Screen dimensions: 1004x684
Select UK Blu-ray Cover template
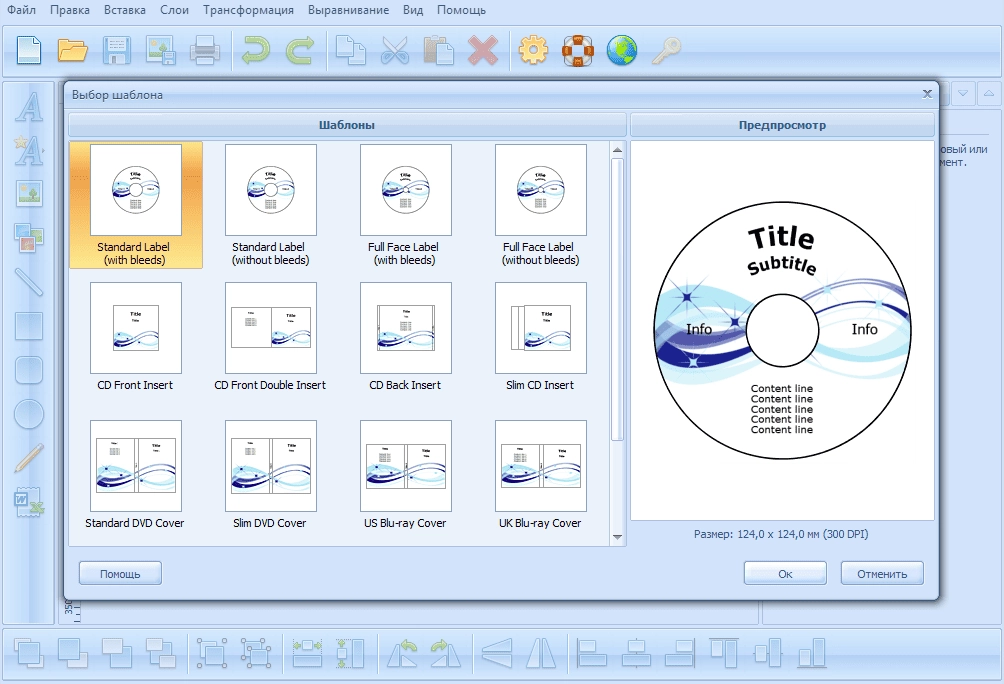coord(540,475)
